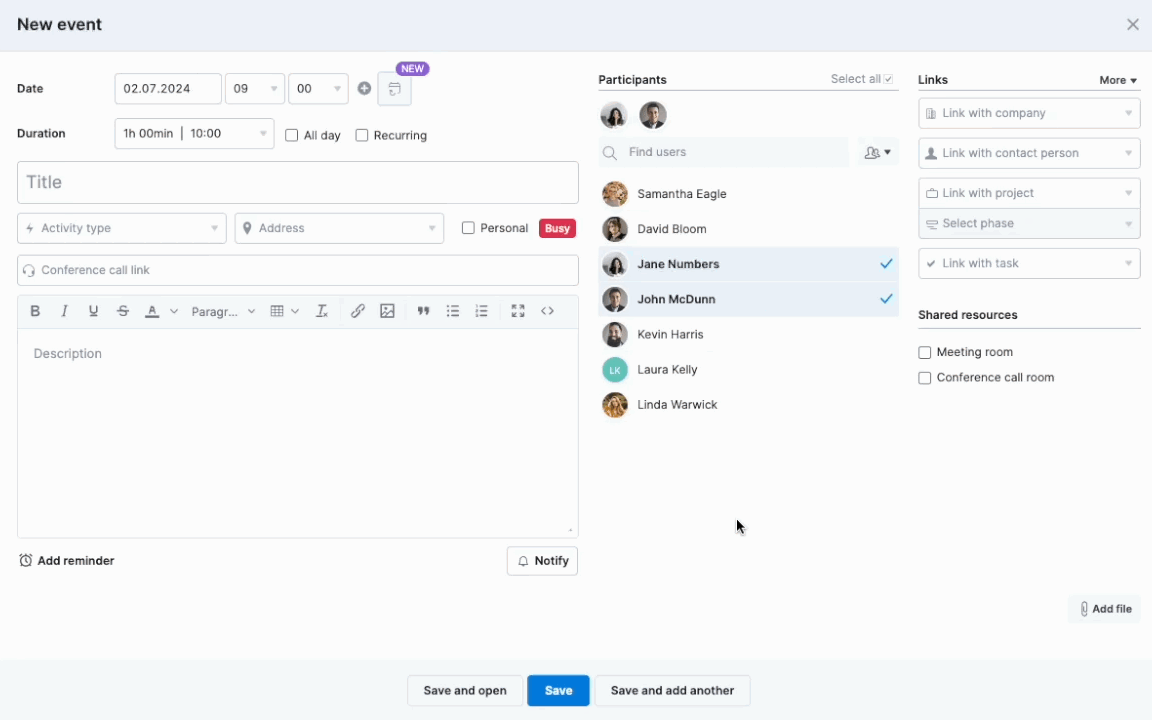Image resolution: width=1152 pixels, height=720 pixels.
Task: Toggle the Select all participants checkbox
Action: click(888, 79)
